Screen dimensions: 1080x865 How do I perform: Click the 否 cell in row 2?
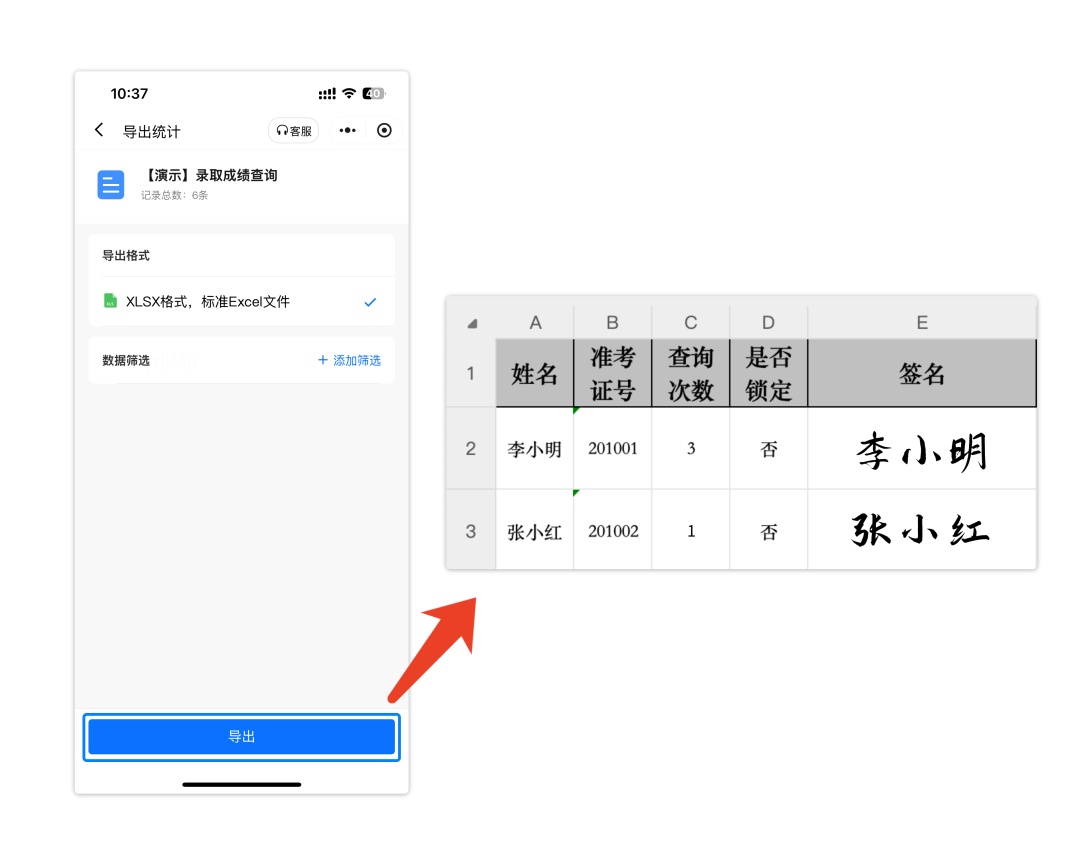[x=769, y=449]
